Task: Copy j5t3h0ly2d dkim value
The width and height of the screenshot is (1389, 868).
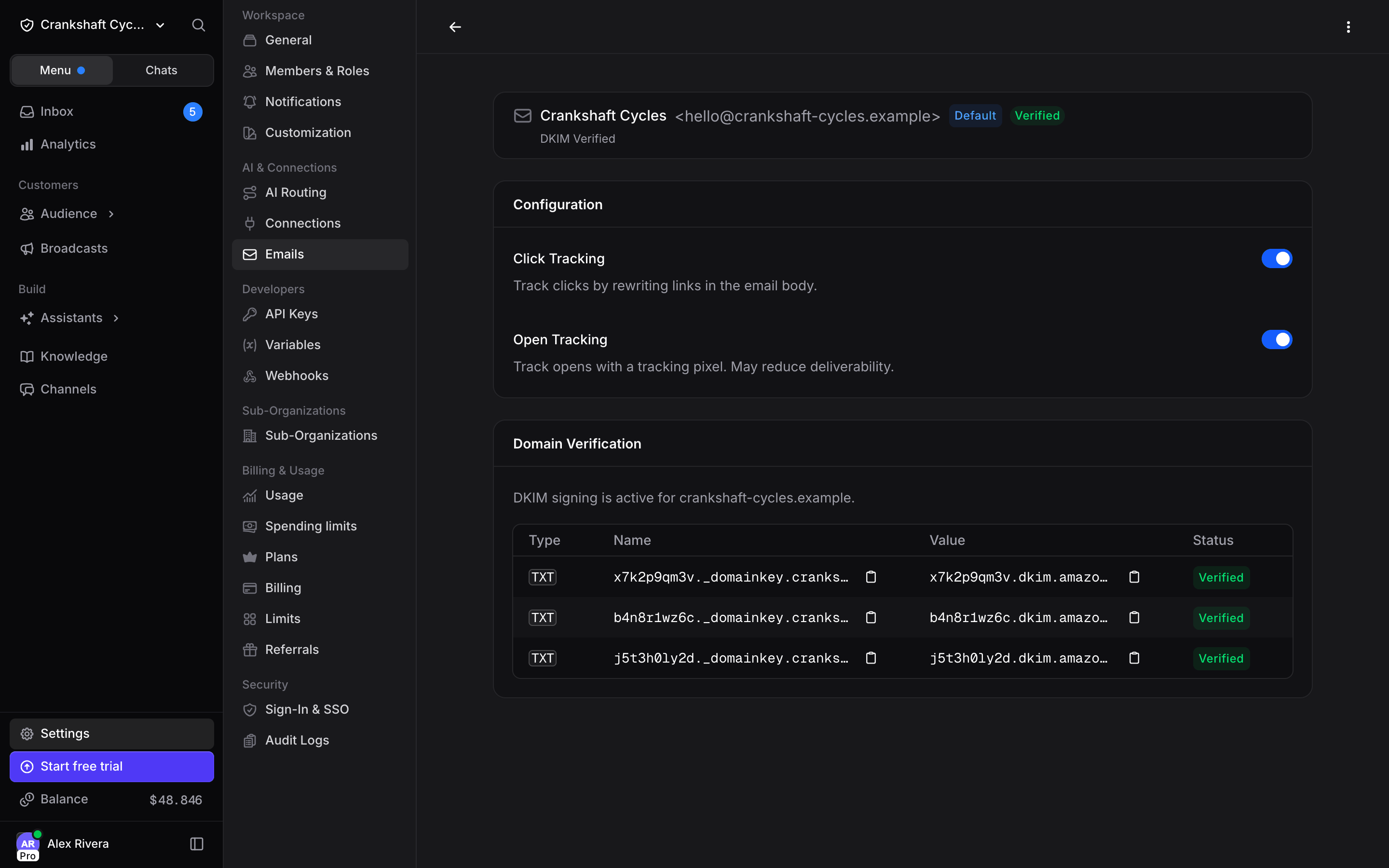Action: [x=1134, y=658]
